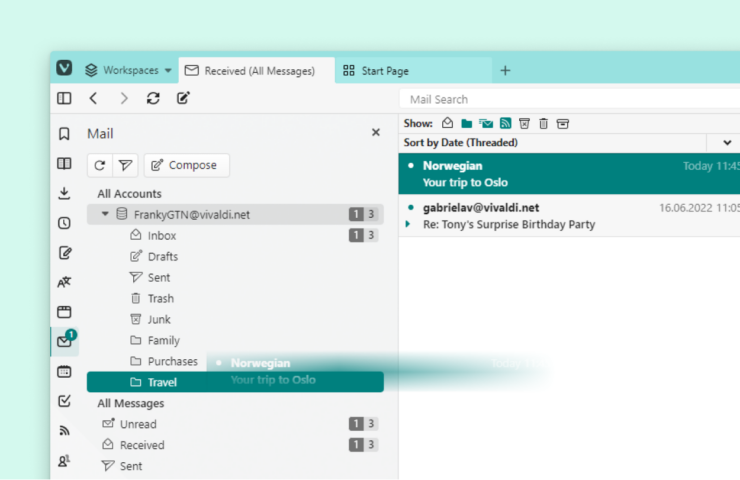
Task: Select Unread under All Messages
Action: coord(235,424)
